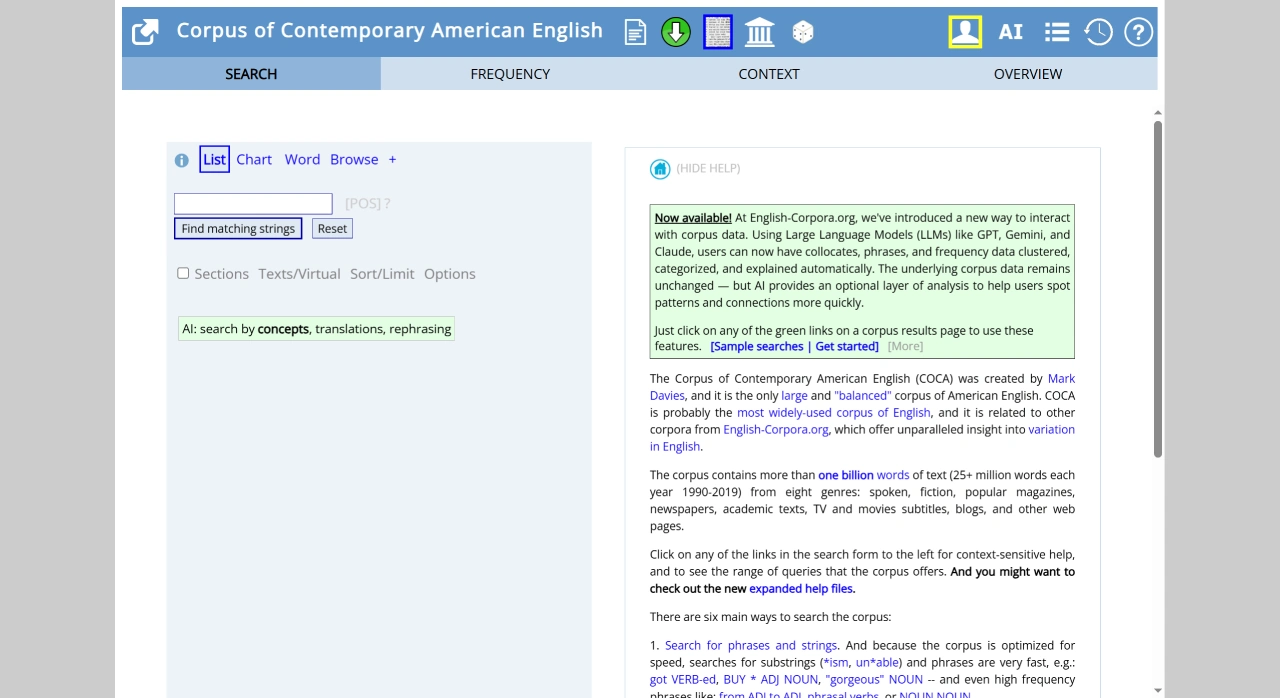Click the external link icon in header

[x=145, y=32]
